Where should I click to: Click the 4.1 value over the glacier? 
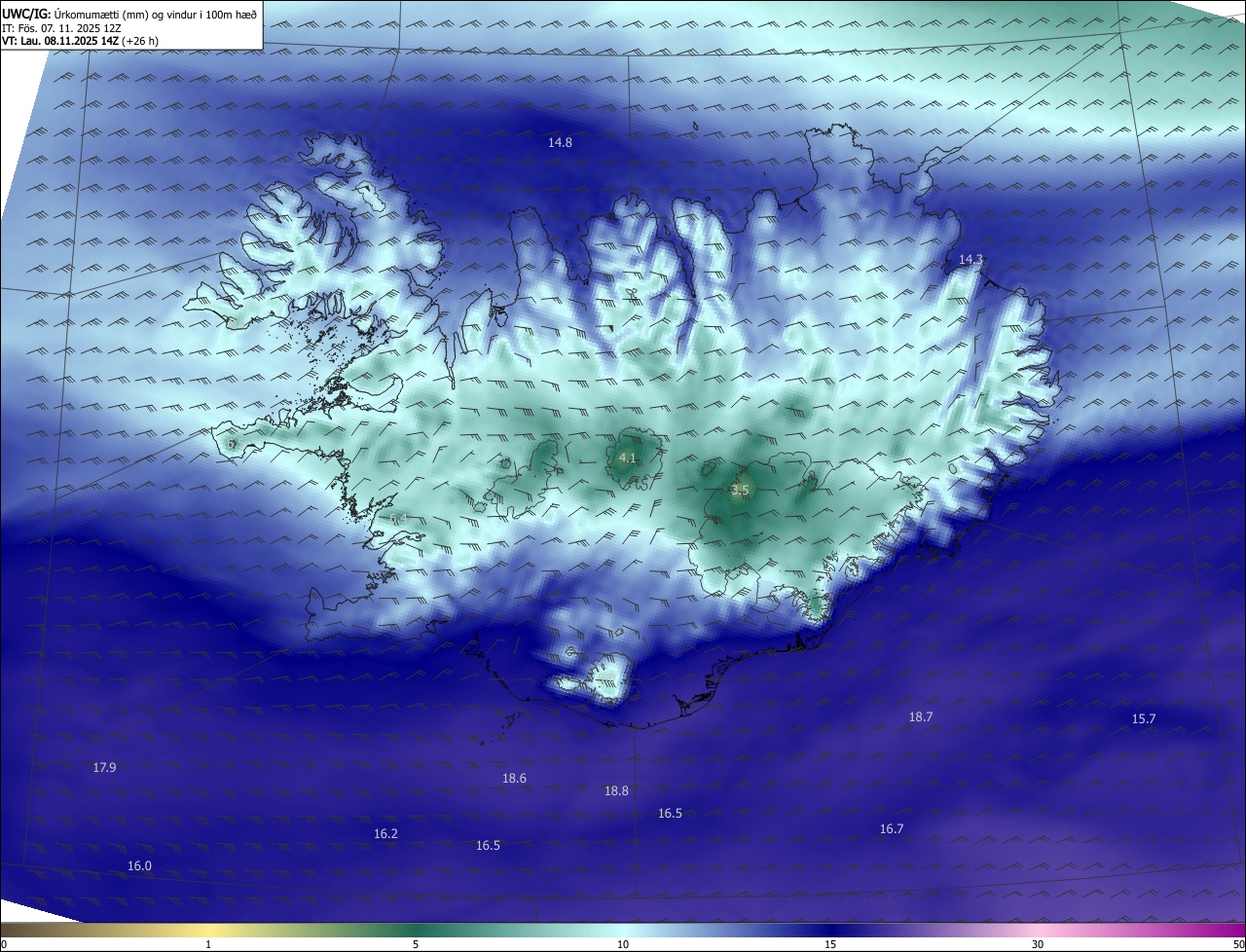[627, 458]
